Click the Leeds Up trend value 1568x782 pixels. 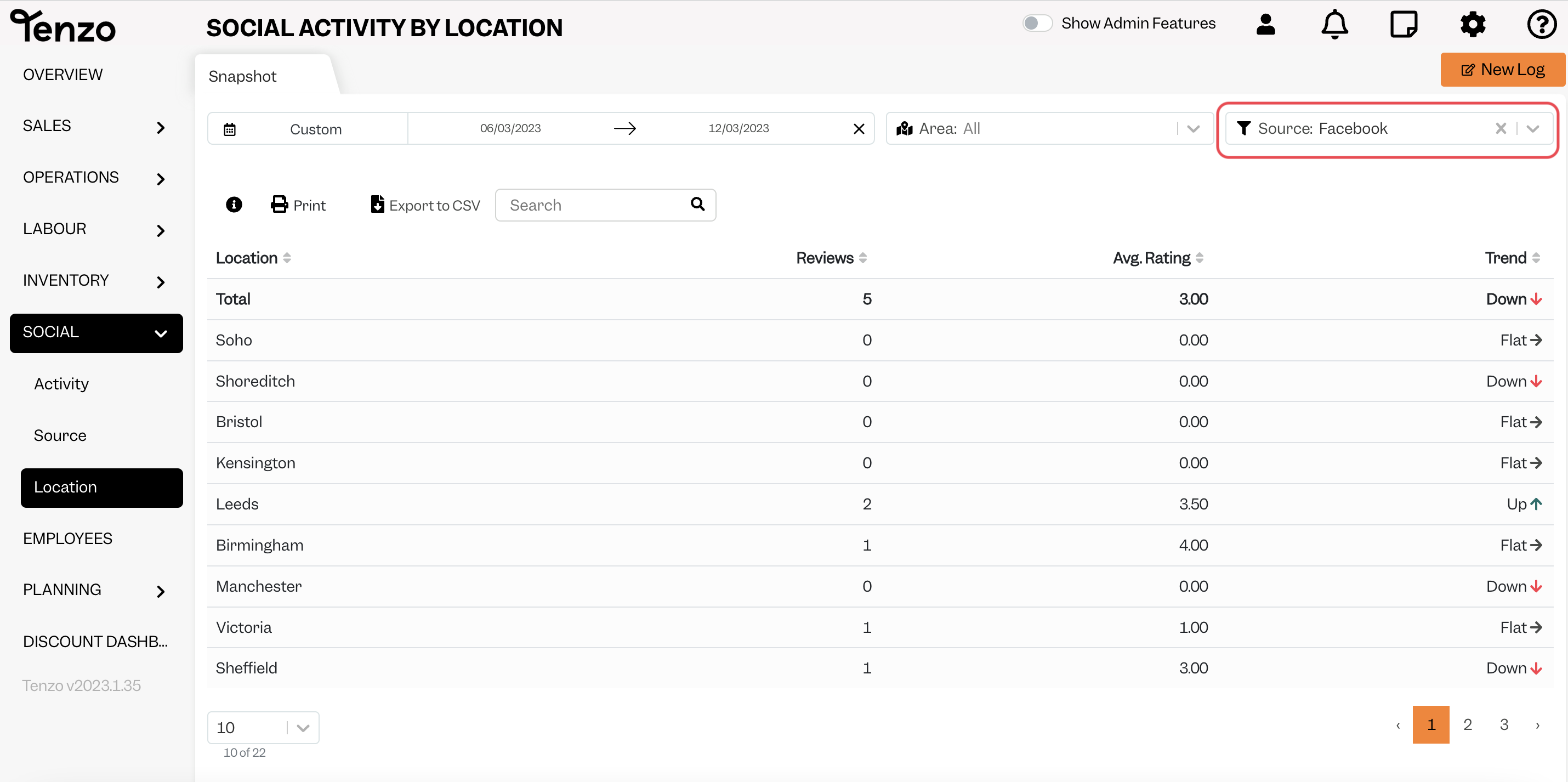click(x=1524, y=505)
